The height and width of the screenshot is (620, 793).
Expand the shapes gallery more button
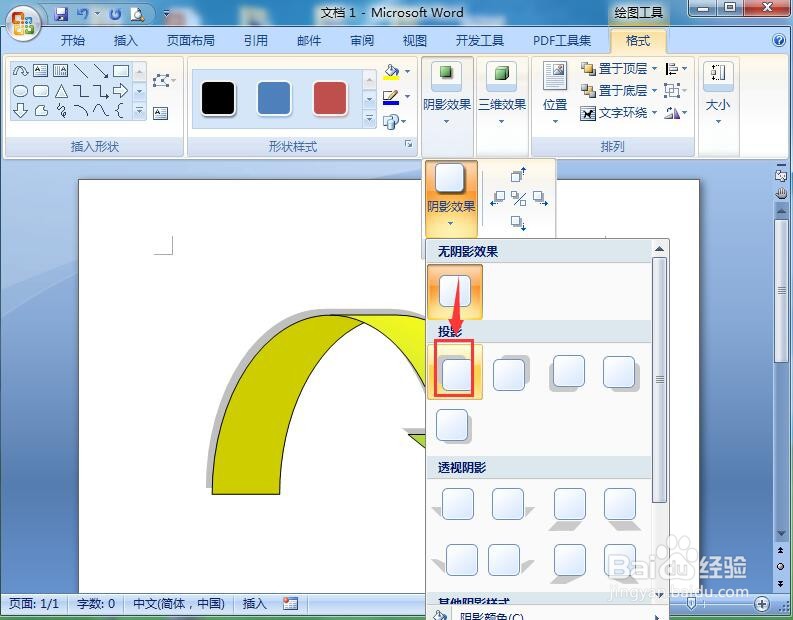tap(140, 111)
